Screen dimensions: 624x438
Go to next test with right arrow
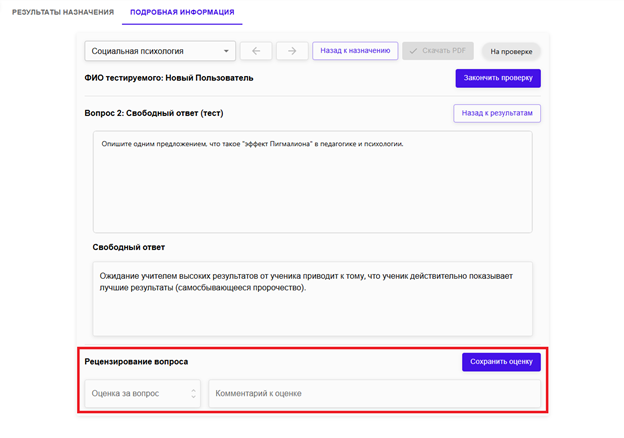pos(292,51)
